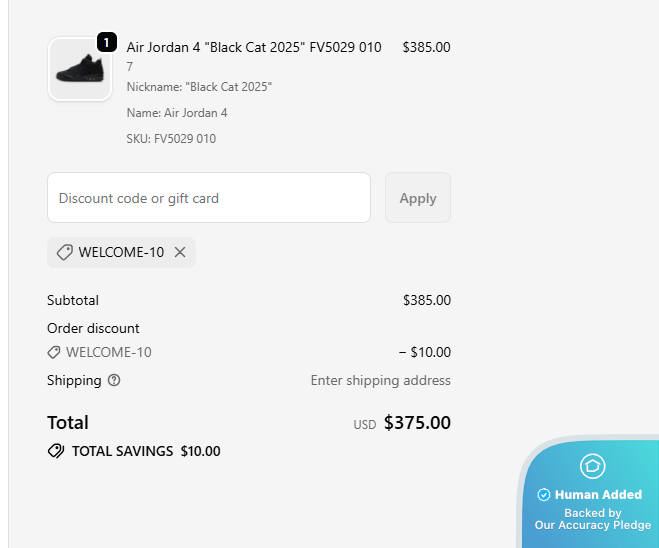Click the $375.00 total amount
This screenshot has height=548, width=659.
click(417, 423)
